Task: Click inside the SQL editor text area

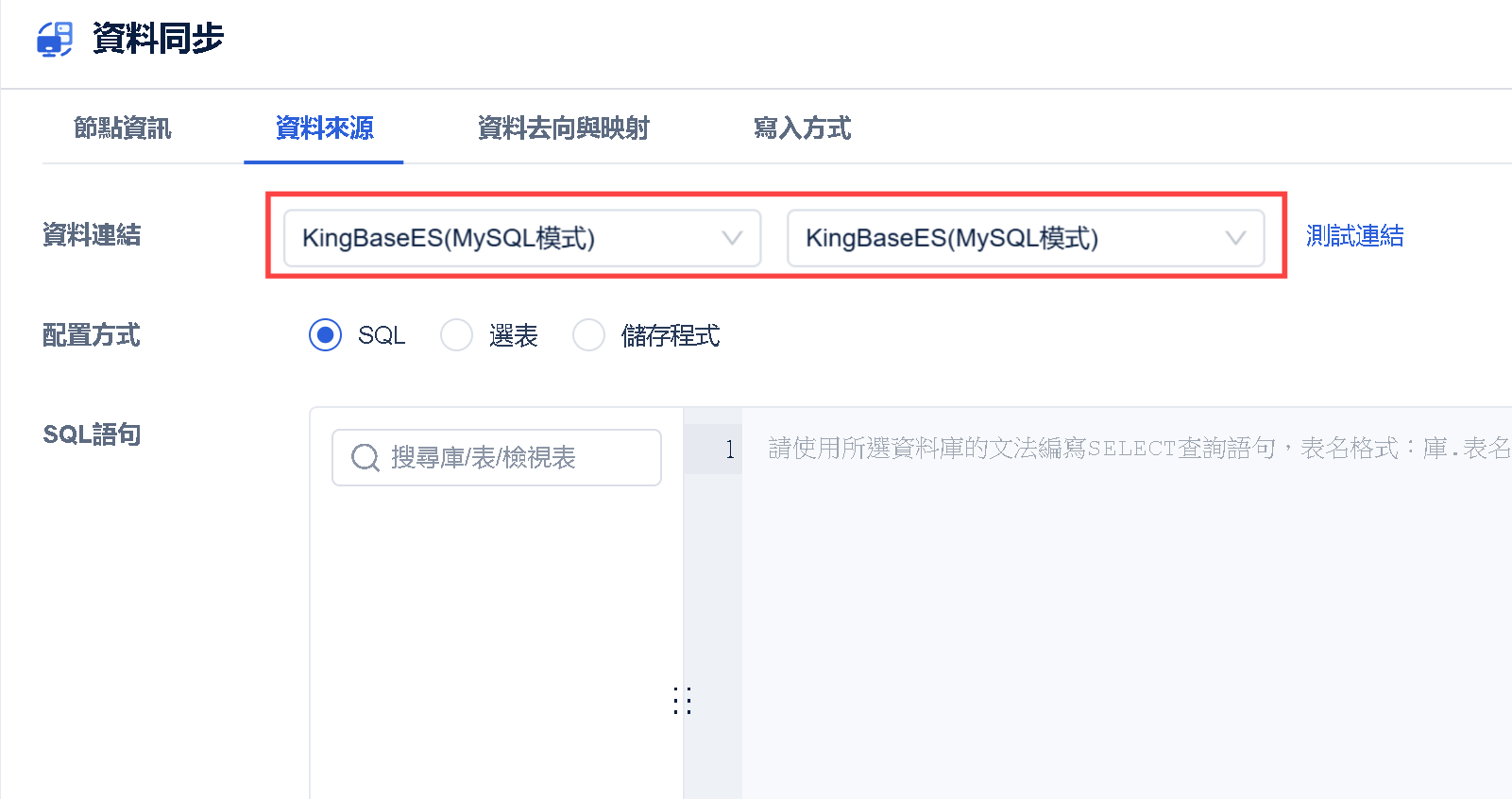Action: (1127, 604)
